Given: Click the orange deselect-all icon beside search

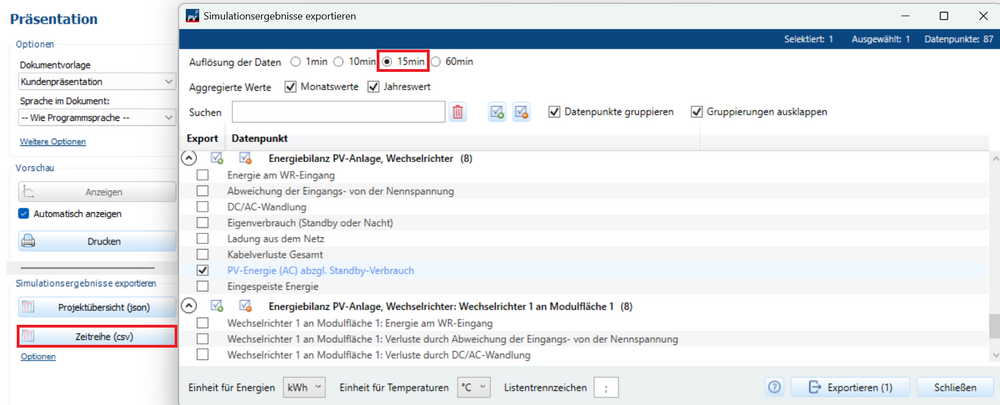Looking at the screenshot, I should coord(521,112).
